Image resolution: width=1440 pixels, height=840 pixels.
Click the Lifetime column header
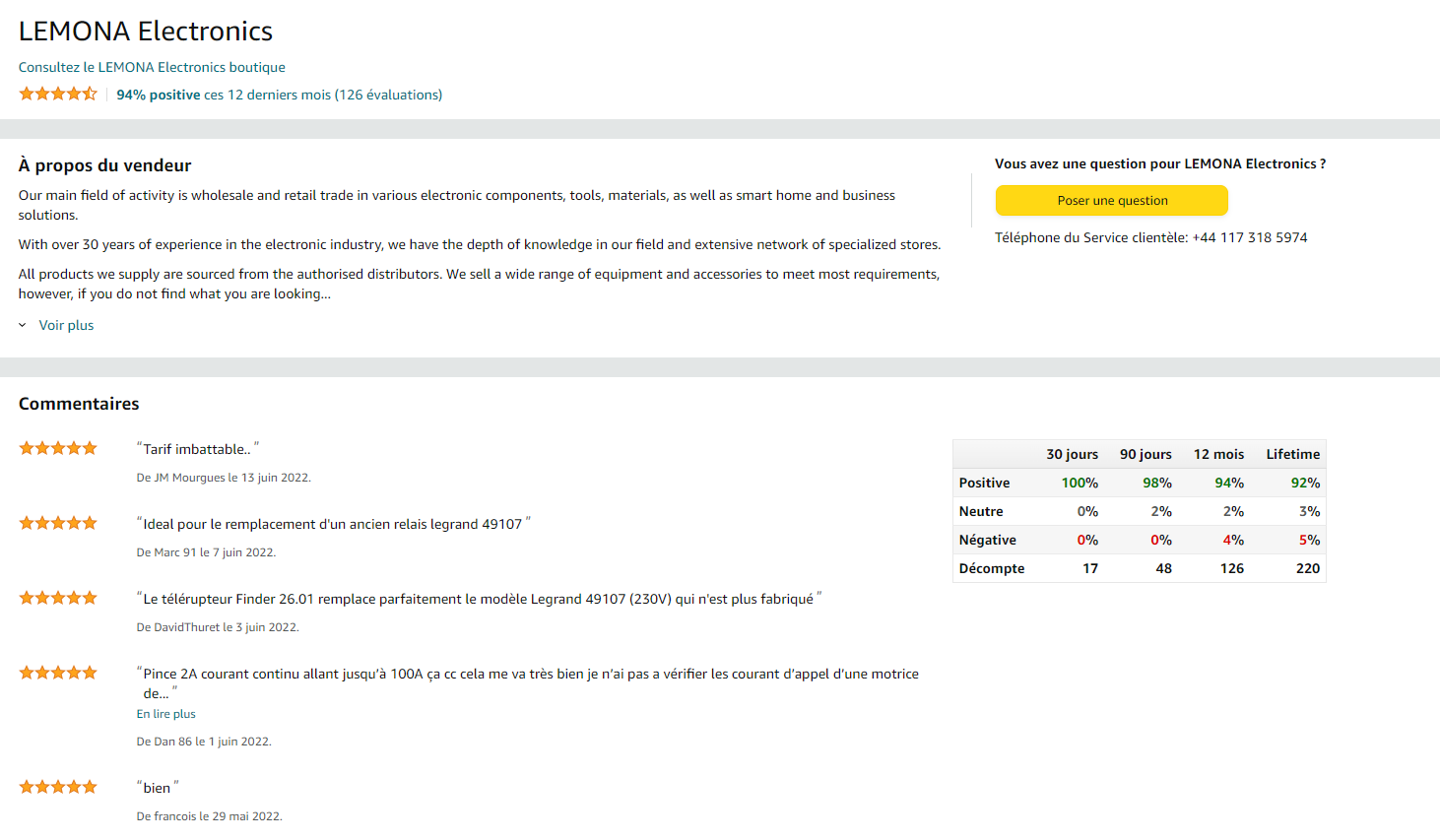point(1293,454)
